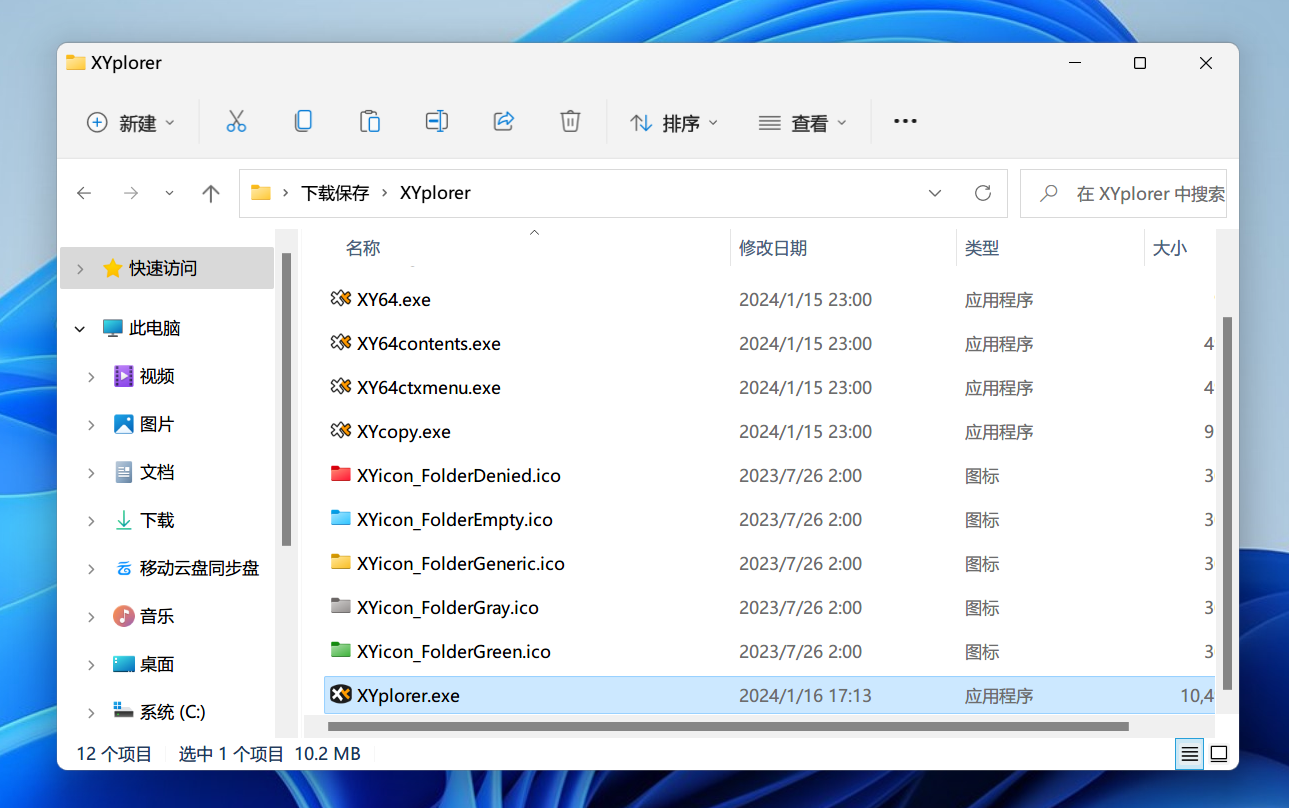Select 视频 in navigation pane
1289x808 pixels.
tap(157, 376)
